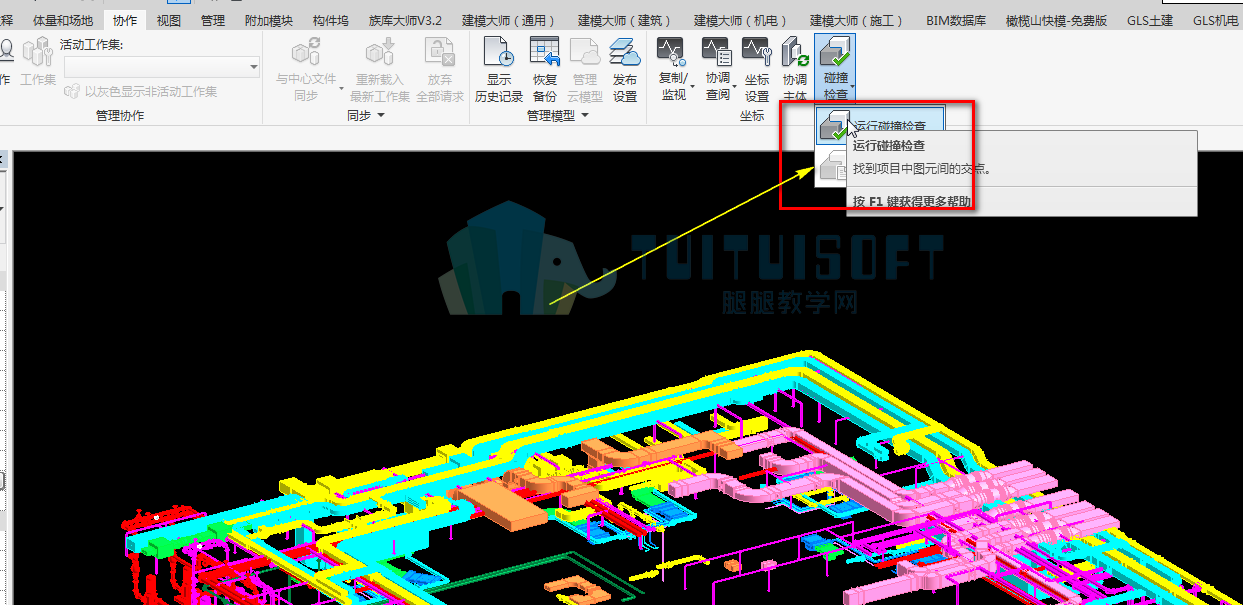Image resolution: width=1243 pixels, height=605 pixels.
Task: Expand the 同步 panel title arrow
Action: click(x=380, y=116)
